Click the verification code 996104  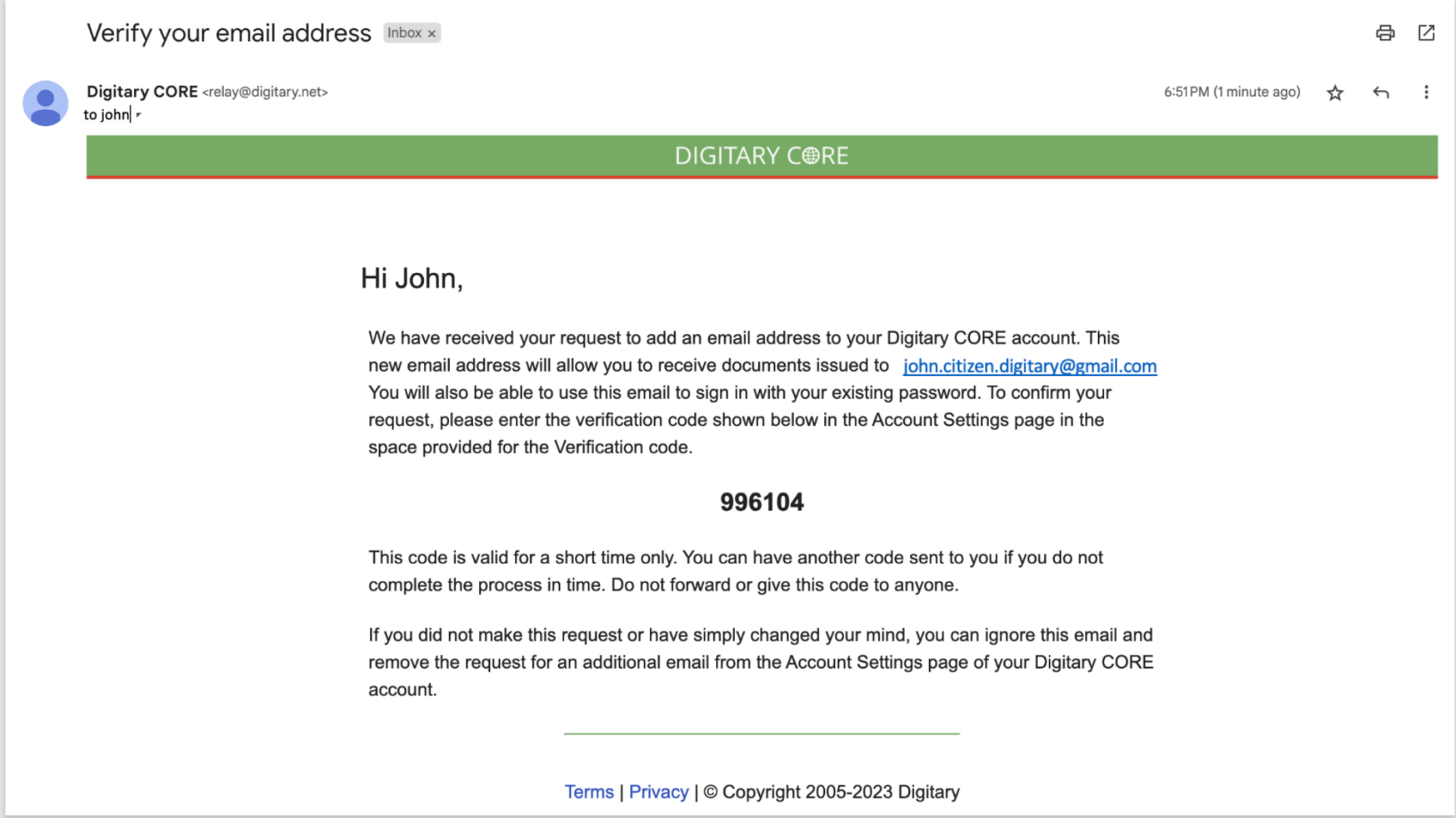click(761, 502)
